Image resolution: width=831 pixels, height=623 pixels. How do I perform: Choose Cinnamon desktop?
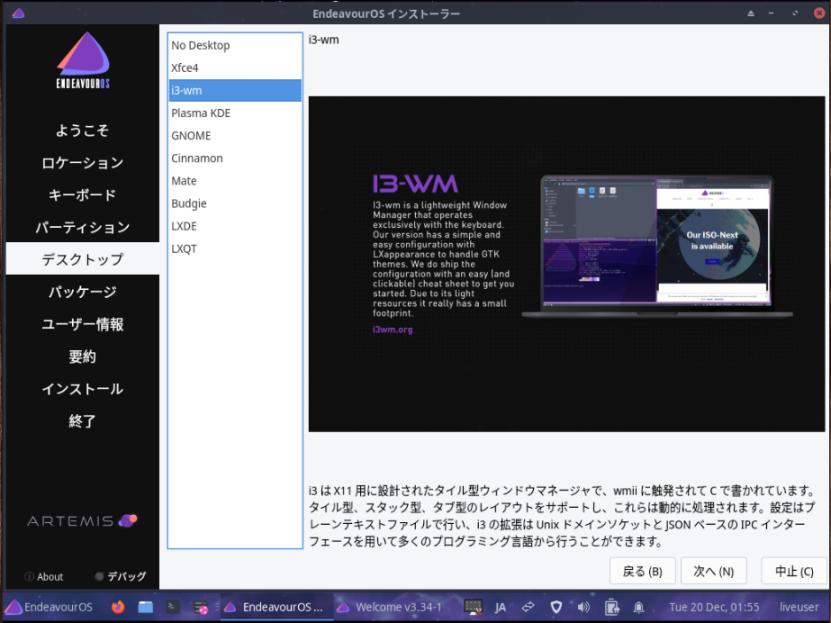(235, 158)
